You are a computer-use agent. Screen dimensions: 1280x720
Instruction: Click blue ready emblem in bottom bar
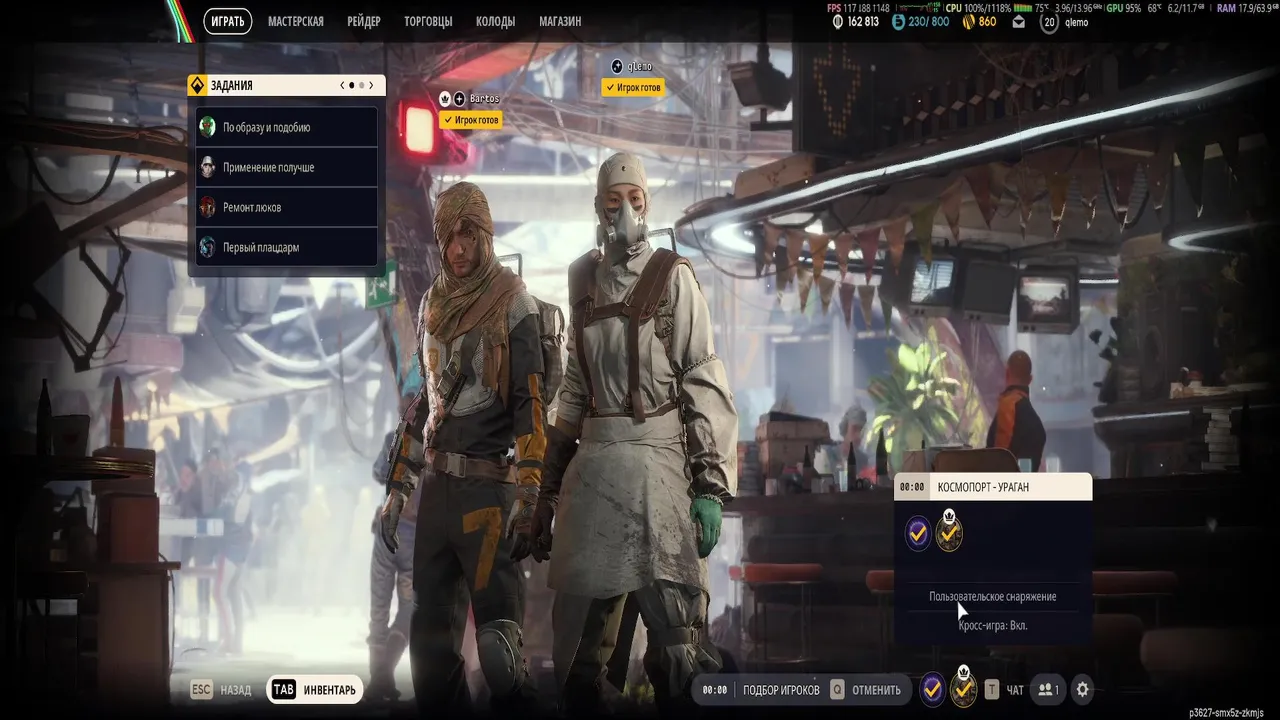[933, 689]
